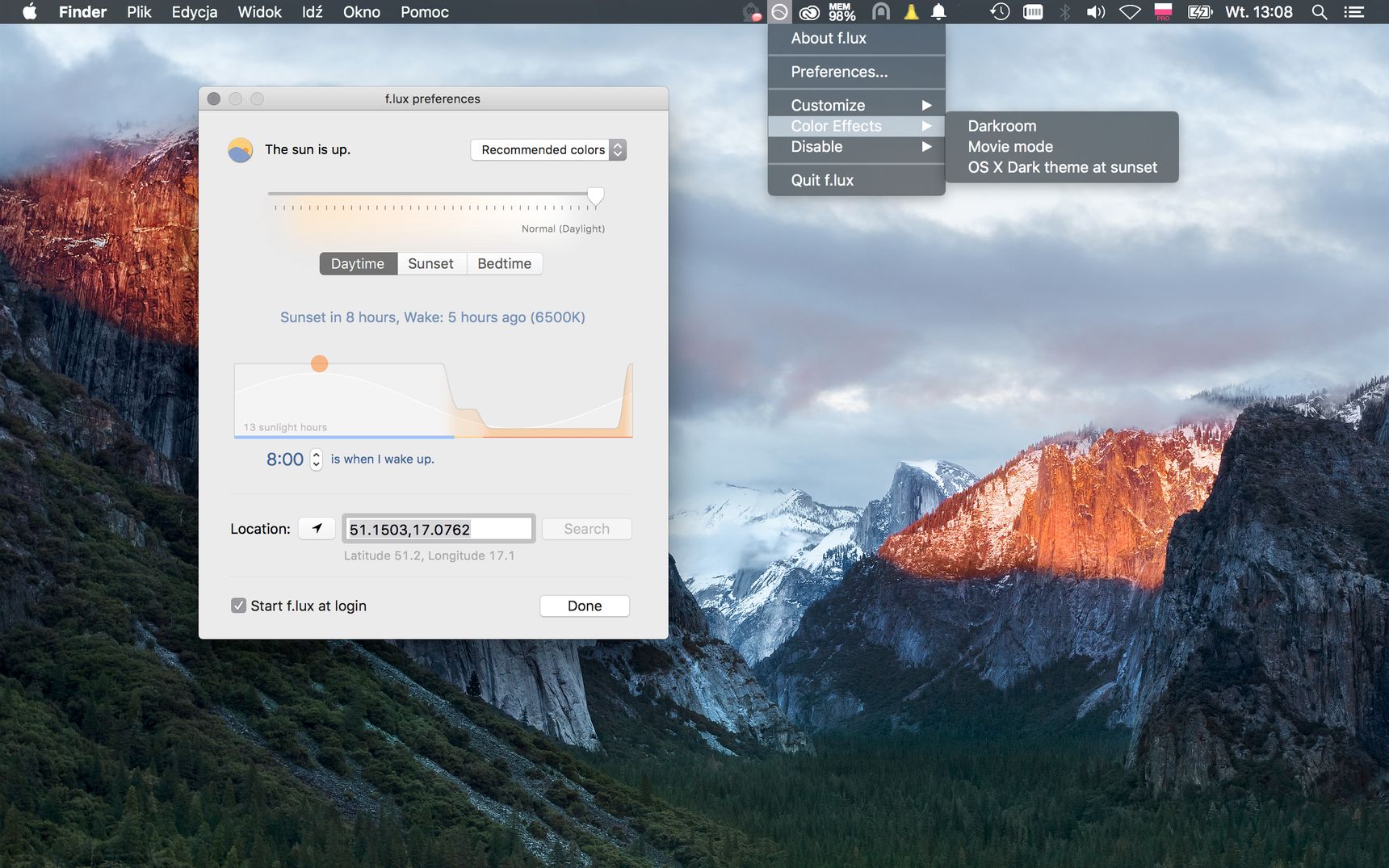
Task: Click the f.lux icon in the menu bar
Action: point(779,12)
